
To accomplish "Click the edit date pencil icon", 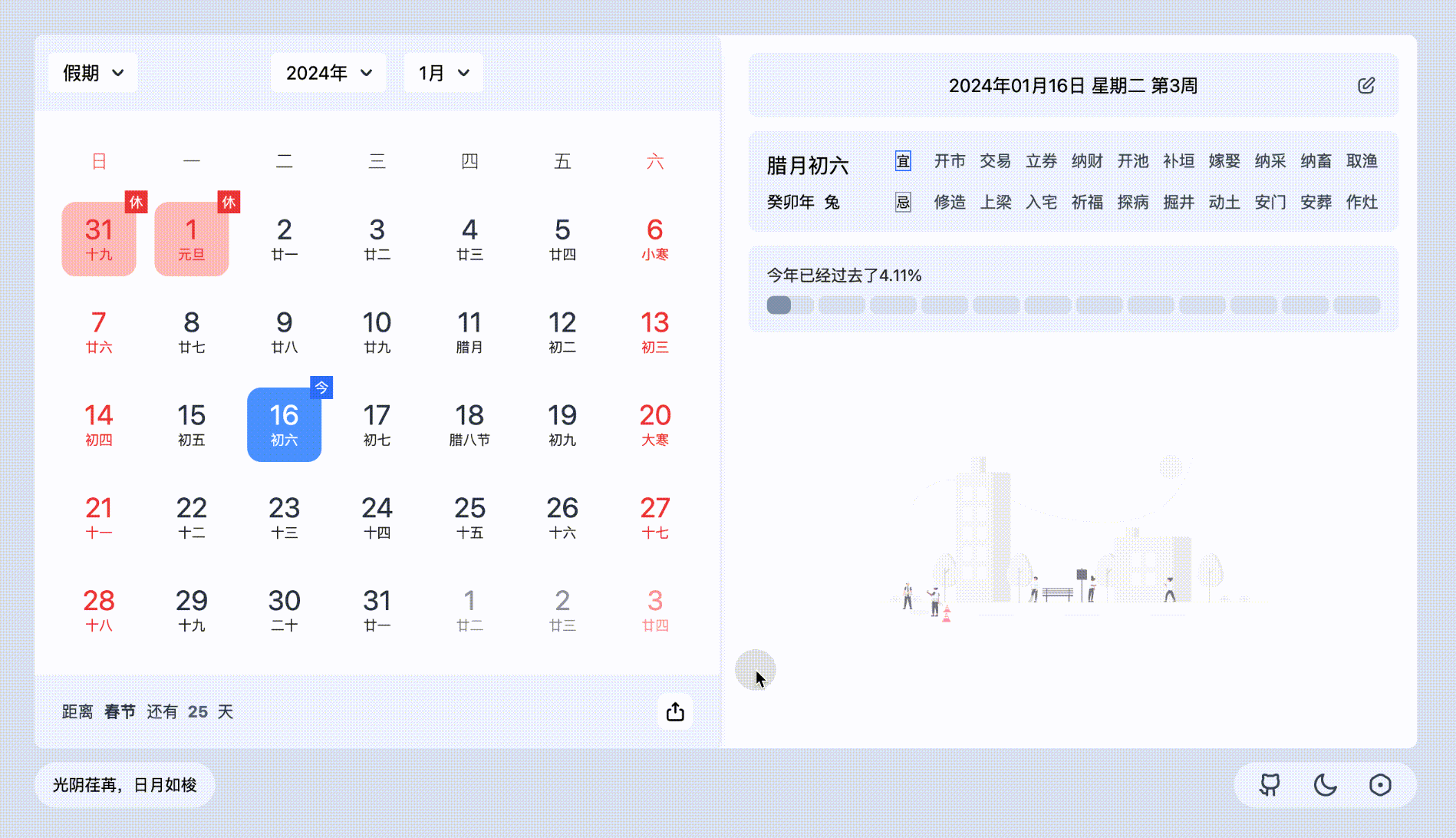I will coord(1365,85).
